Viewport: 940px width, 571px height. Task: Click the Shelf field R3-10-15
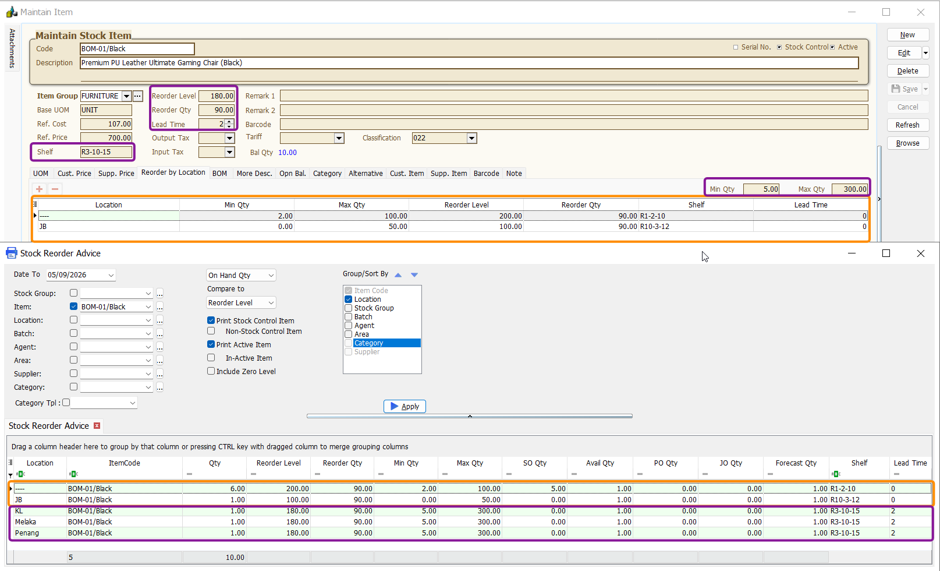pyautogui.click(x=106, y=152)
